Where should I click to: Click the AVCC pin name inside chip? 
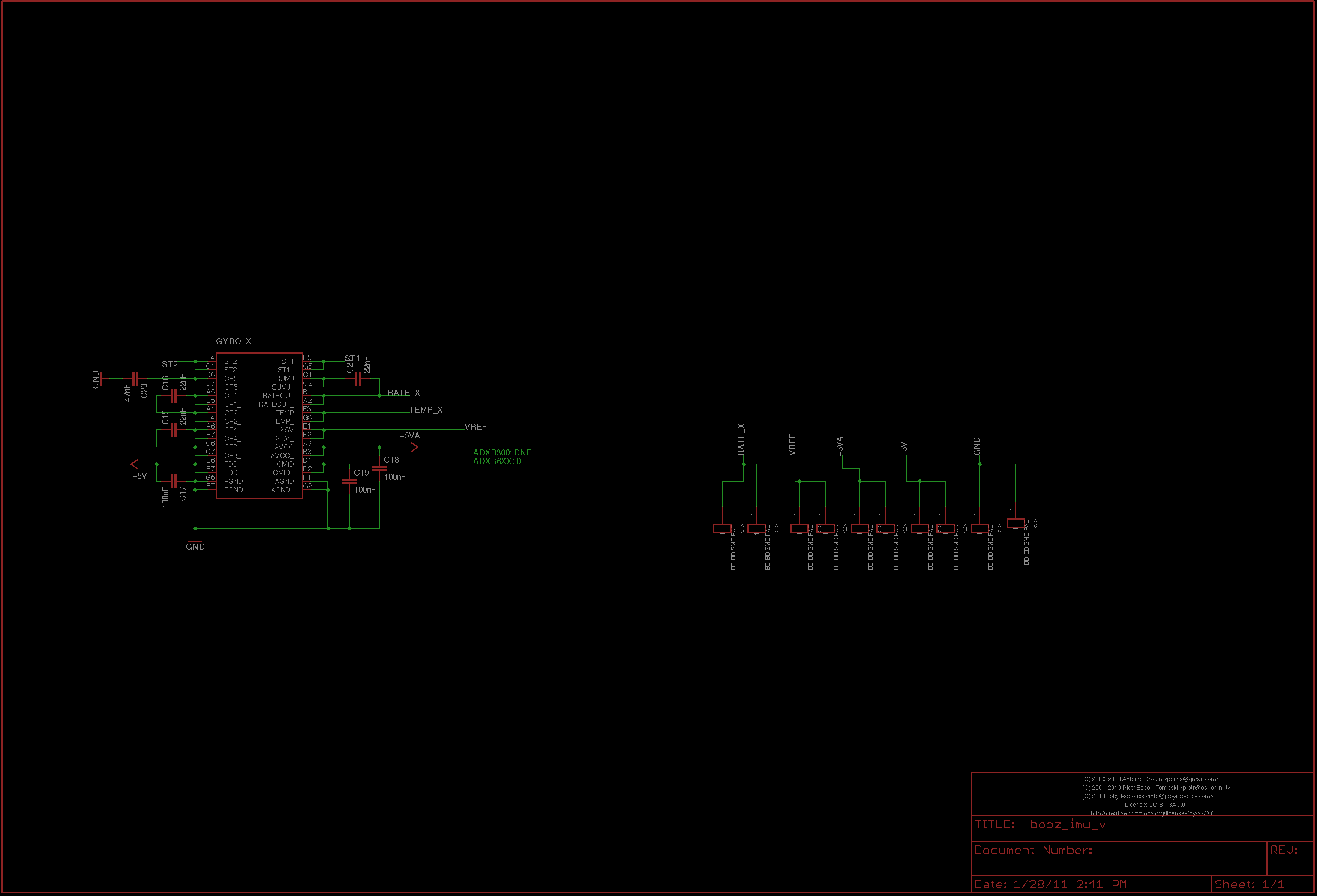tap(284, 447)
